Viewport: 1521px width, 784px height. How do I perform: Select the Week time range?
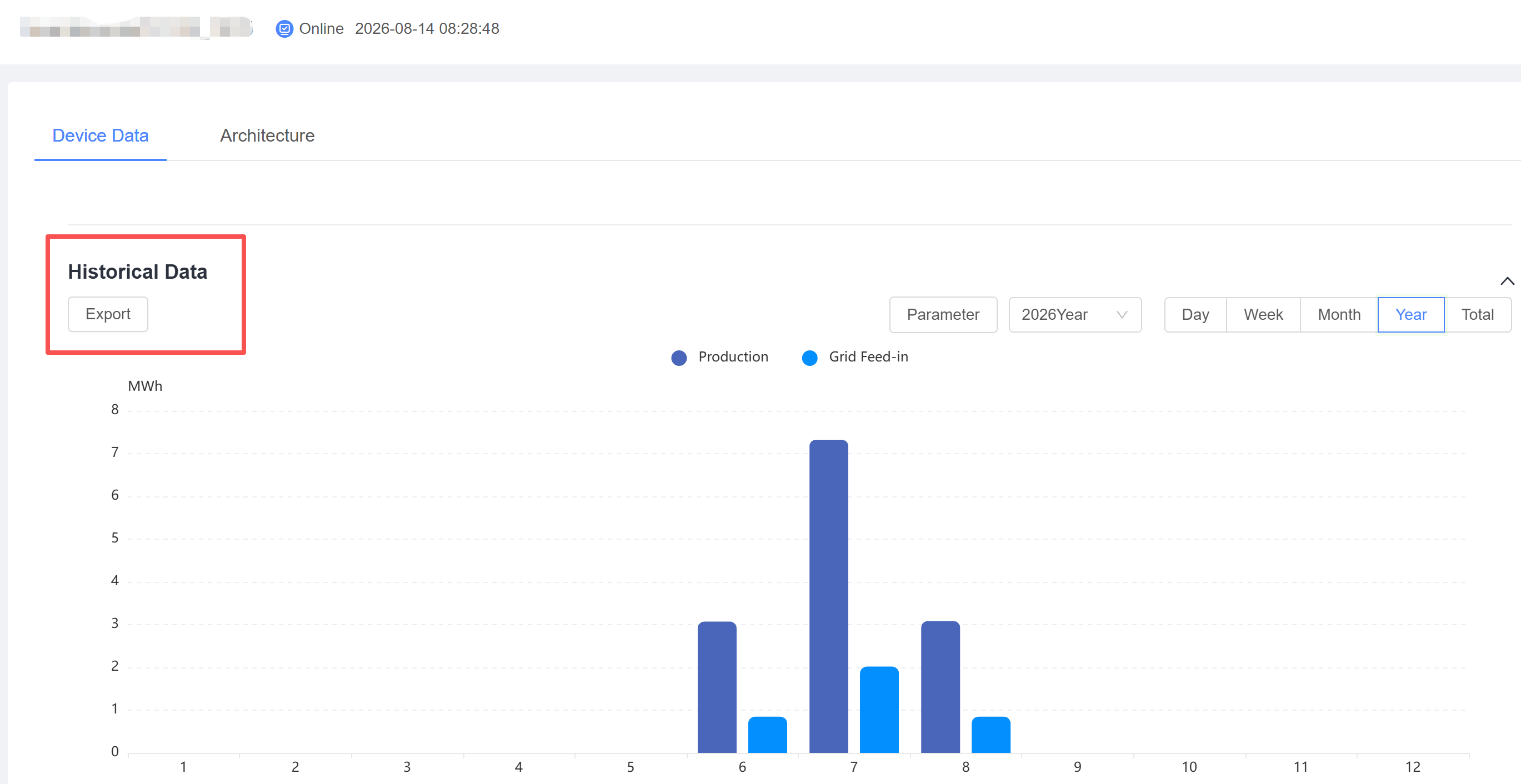tap(1263, 315)
